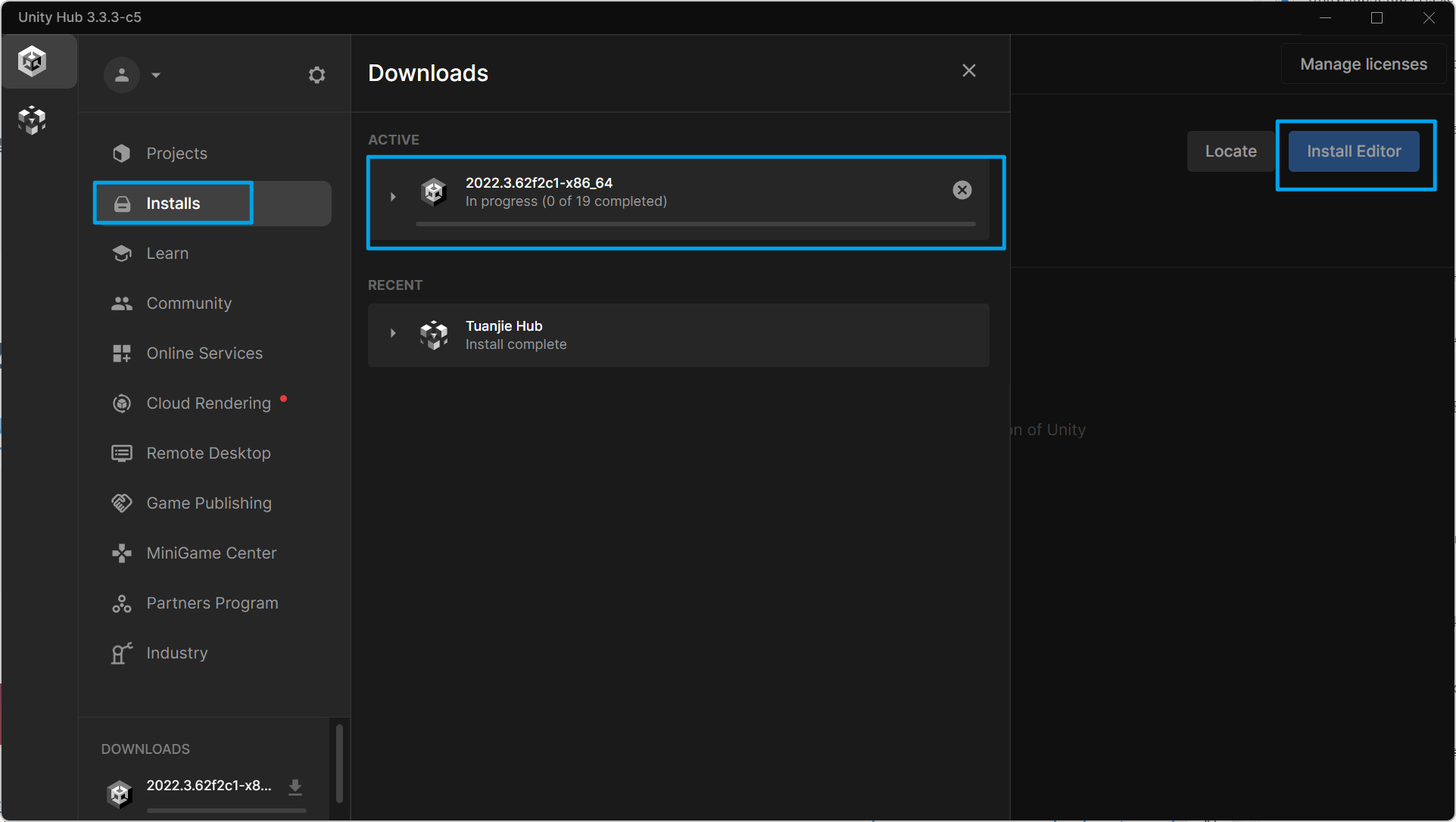Expand the account dropdown arrow
This screenshot has height=822, width=1456.
pyautogui.click(x=156, y=75)
